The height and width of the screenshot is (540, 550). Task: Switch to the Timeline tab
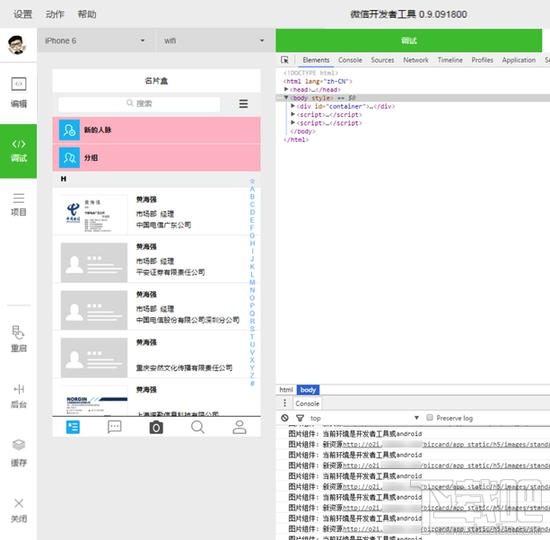[x=450, y=60]
